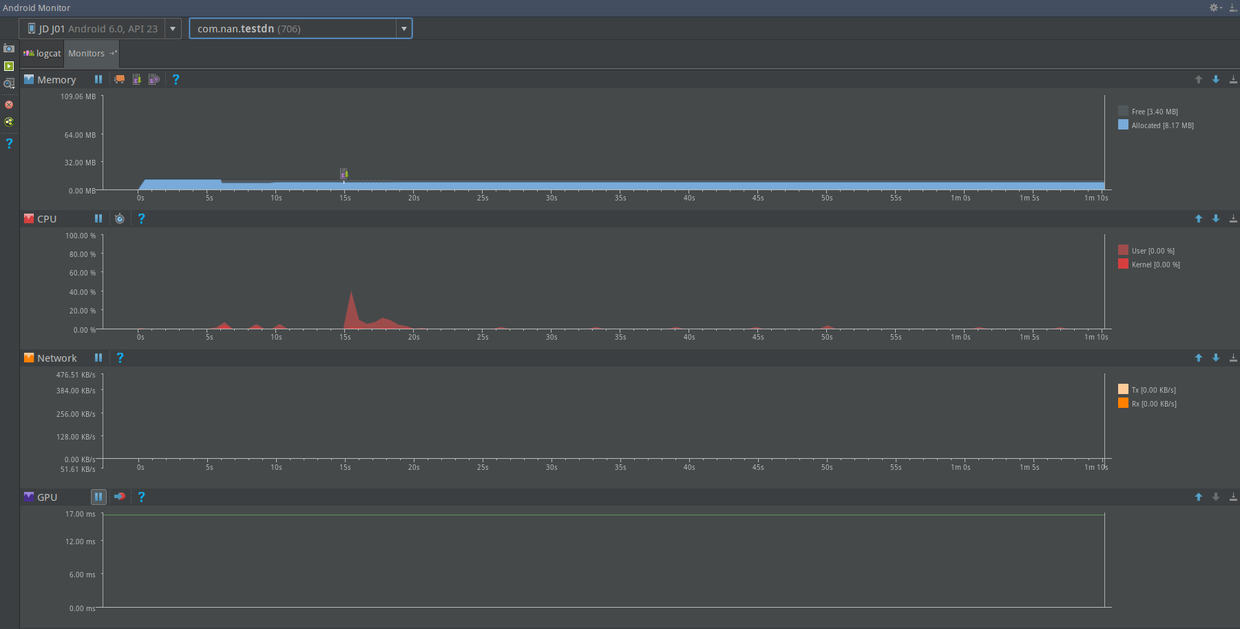Click the Android Monitor window title

tap(36, 8)
